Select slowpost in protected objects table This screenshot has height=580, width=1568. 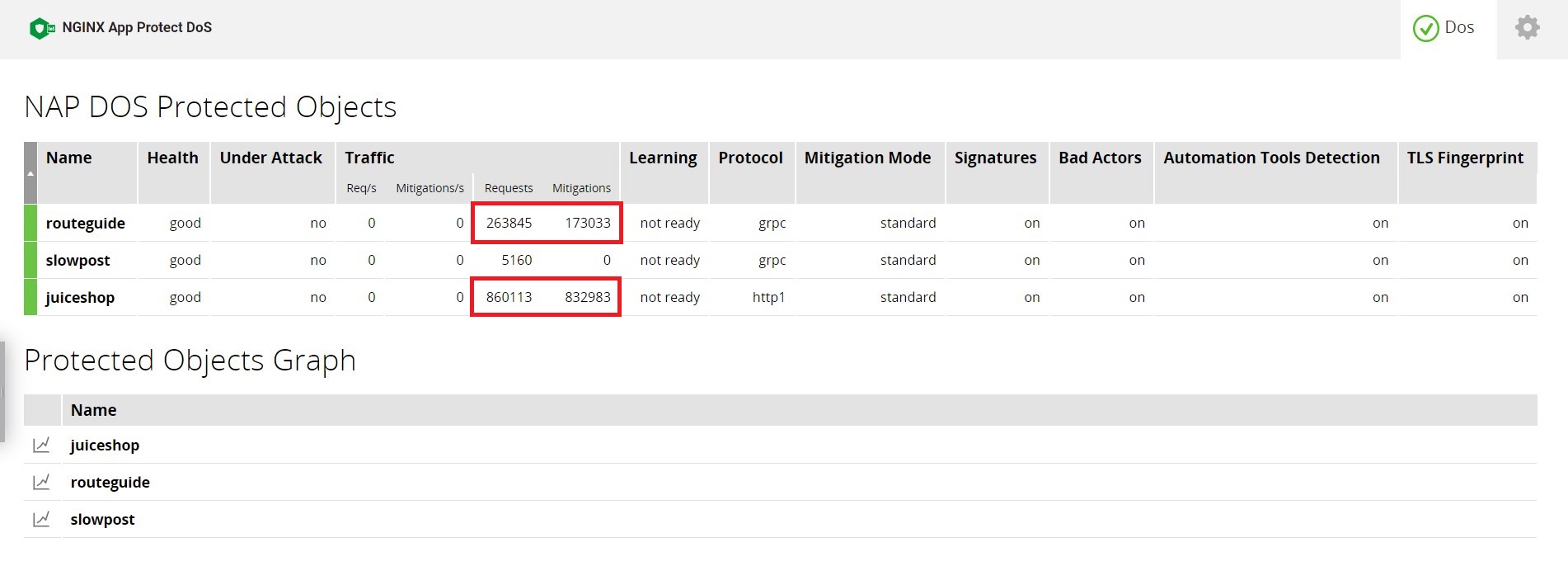point(77,260)
